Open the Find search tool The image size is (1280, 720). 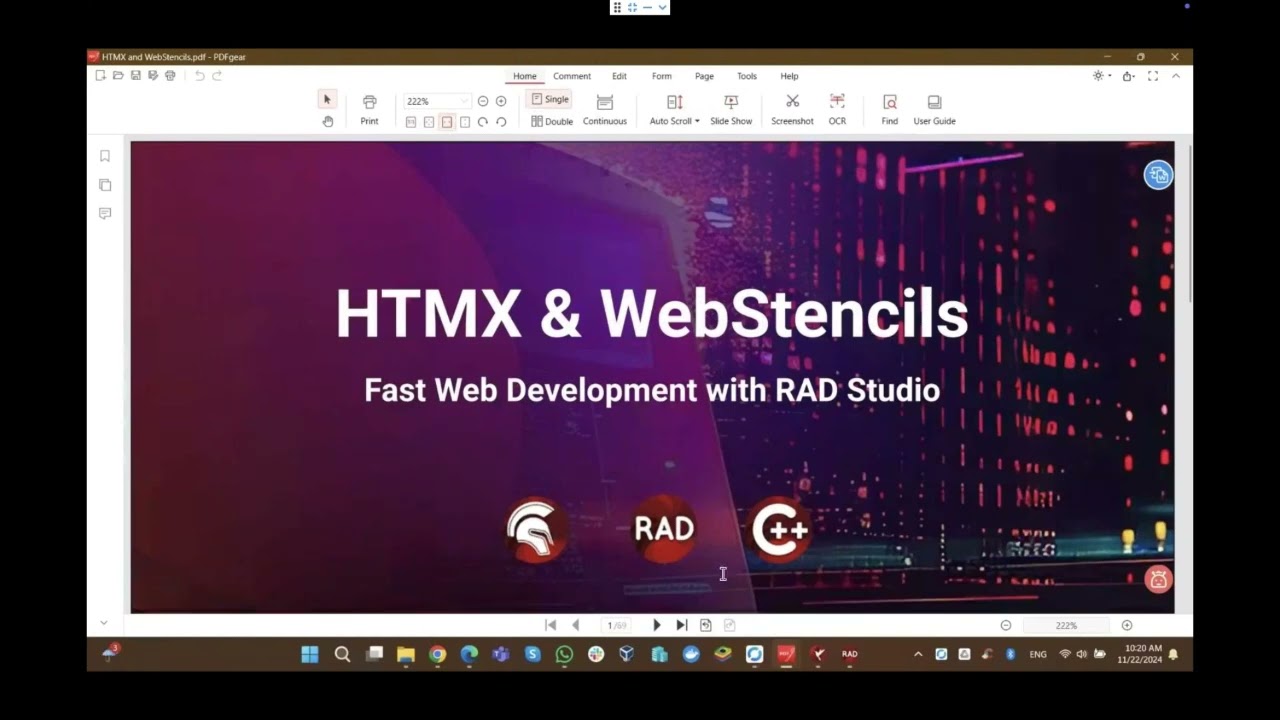coord(889,110)
